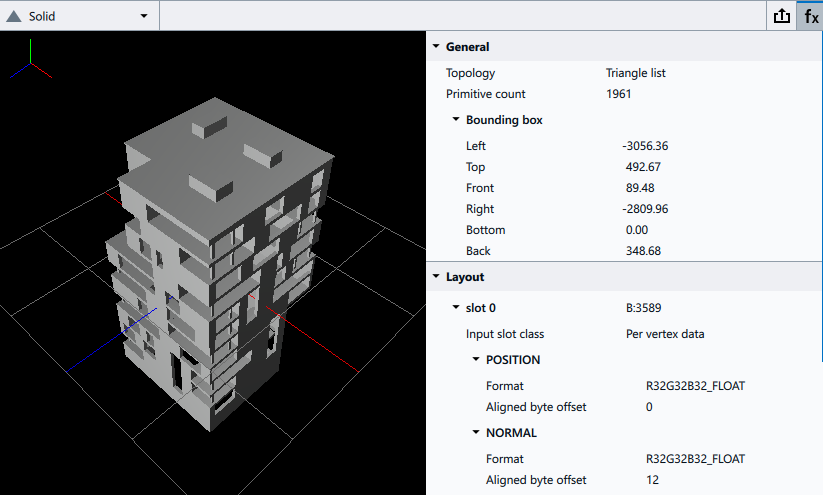Click NORMAL aligned byte offset value 12

(x=652, y=480)
